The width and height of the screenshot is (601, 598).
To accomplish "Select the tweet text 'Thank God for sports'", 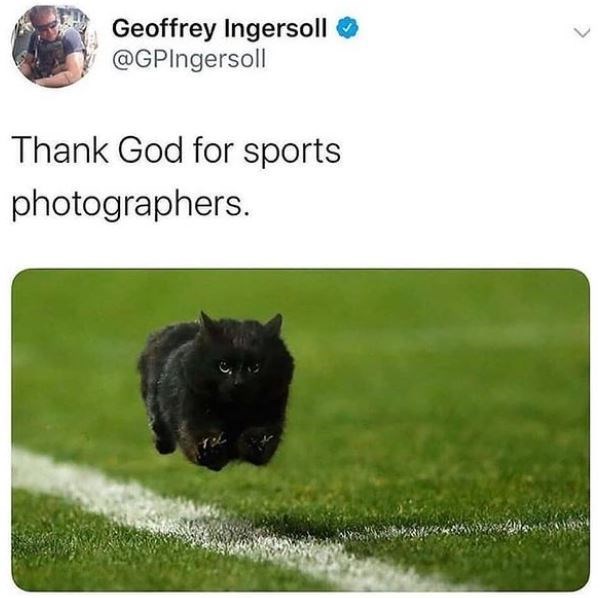I will click(x=177, y=151).
